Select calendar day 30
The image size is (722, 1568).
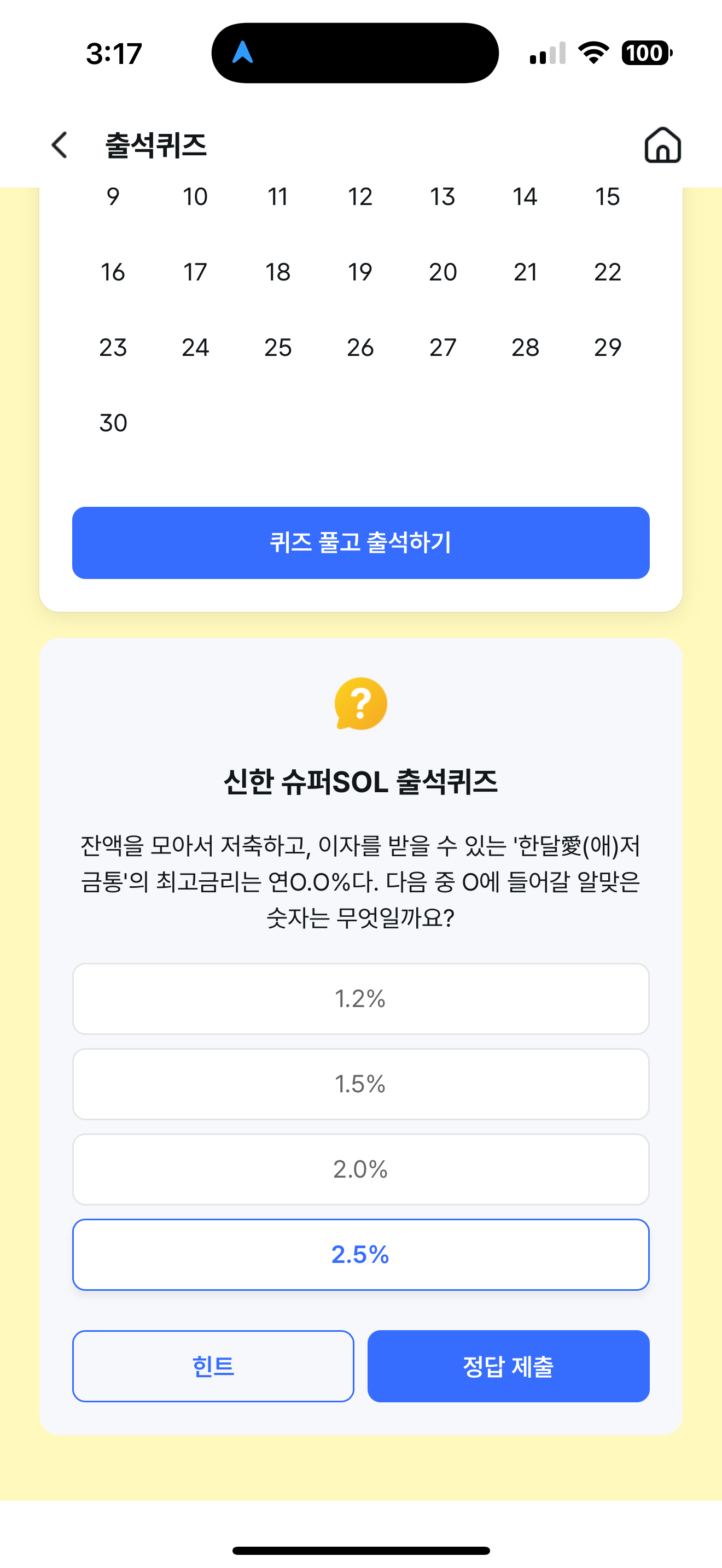[113, 423]
